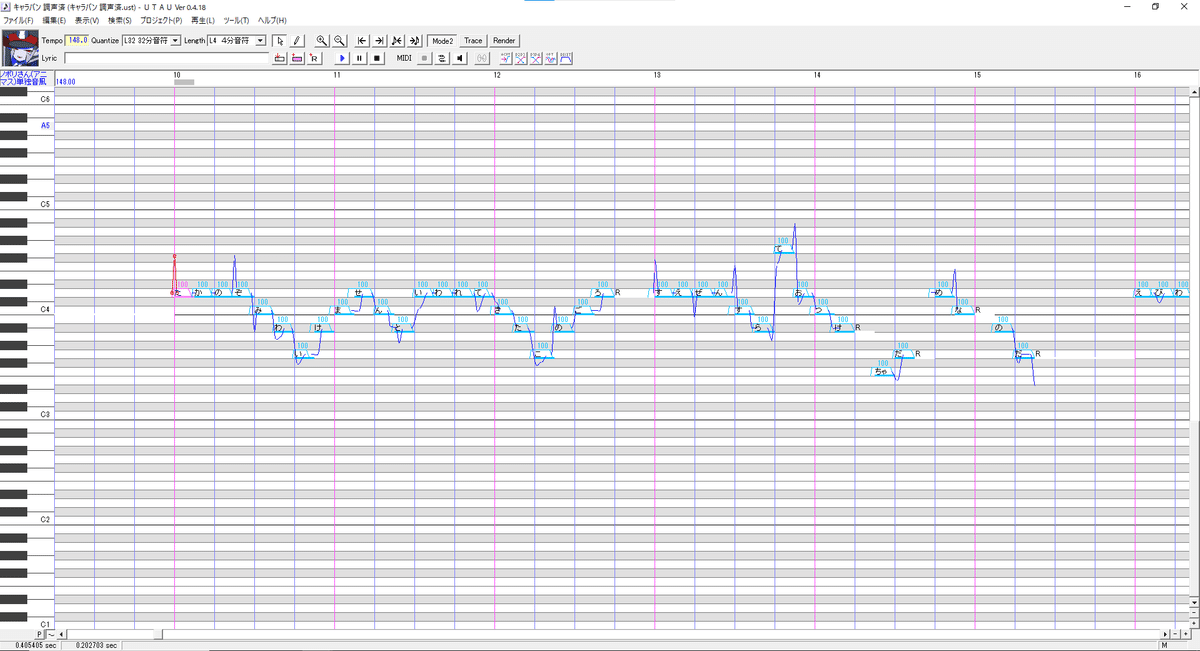This screenshot has width=1200, height=651.
Task: Open the 検索(S) menu
Action: click(120, 20)
